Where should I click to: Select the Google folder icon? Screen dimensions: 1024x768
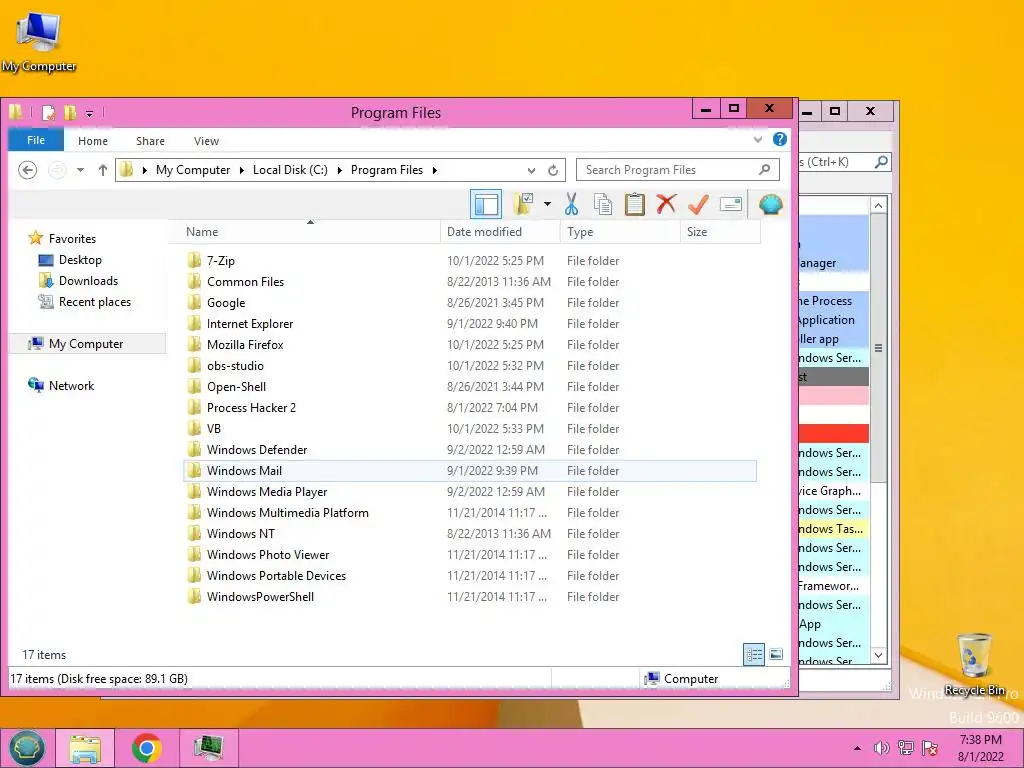pos(194,302)
